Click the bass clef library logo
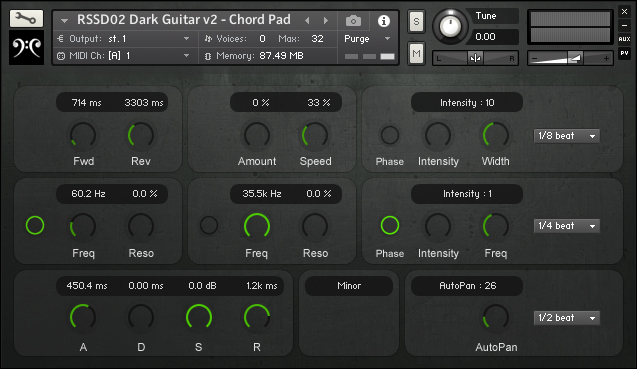The image size is (637, 369). click(x=26, y=48)
